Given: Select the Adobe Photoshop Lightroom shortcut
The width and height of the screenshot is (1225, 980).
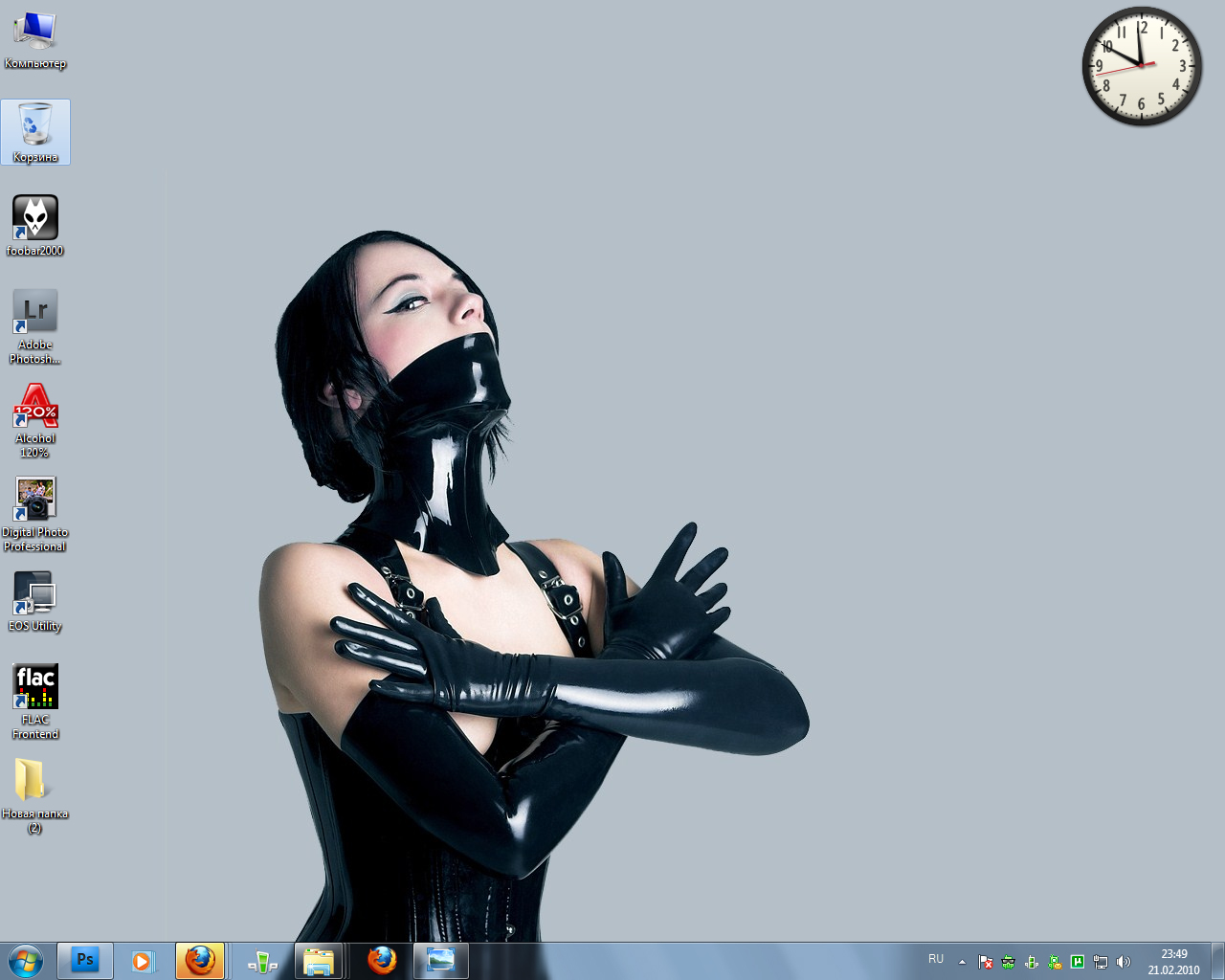Looking at the screenshot, I should [35, 326].
